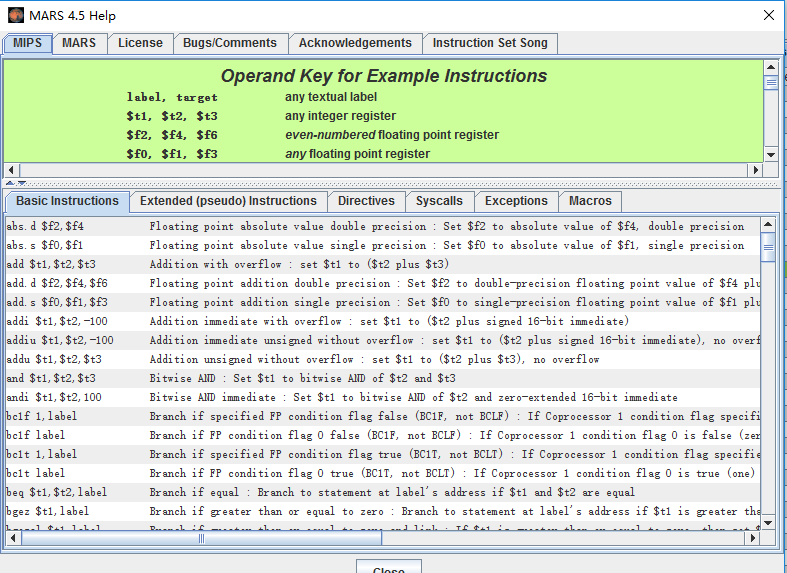
Task: Select the Syscalls tab
Action: pos(439,201)
